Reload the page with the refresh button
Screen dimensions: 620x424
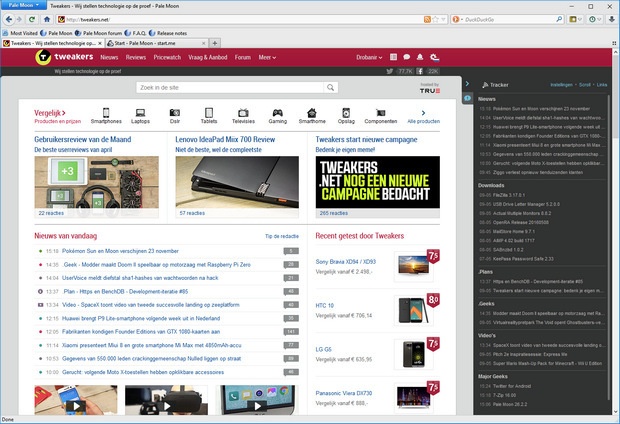(x=32, y=19)
